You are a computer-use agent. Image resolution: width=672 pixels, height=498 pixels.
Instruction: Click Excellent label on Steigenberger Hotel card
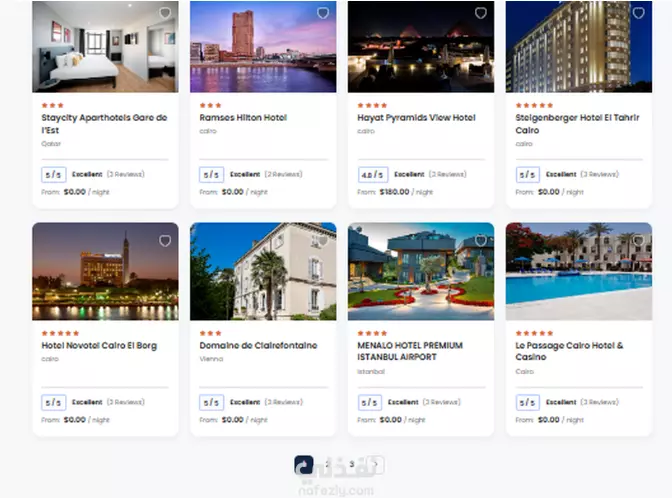pos(561,174)
